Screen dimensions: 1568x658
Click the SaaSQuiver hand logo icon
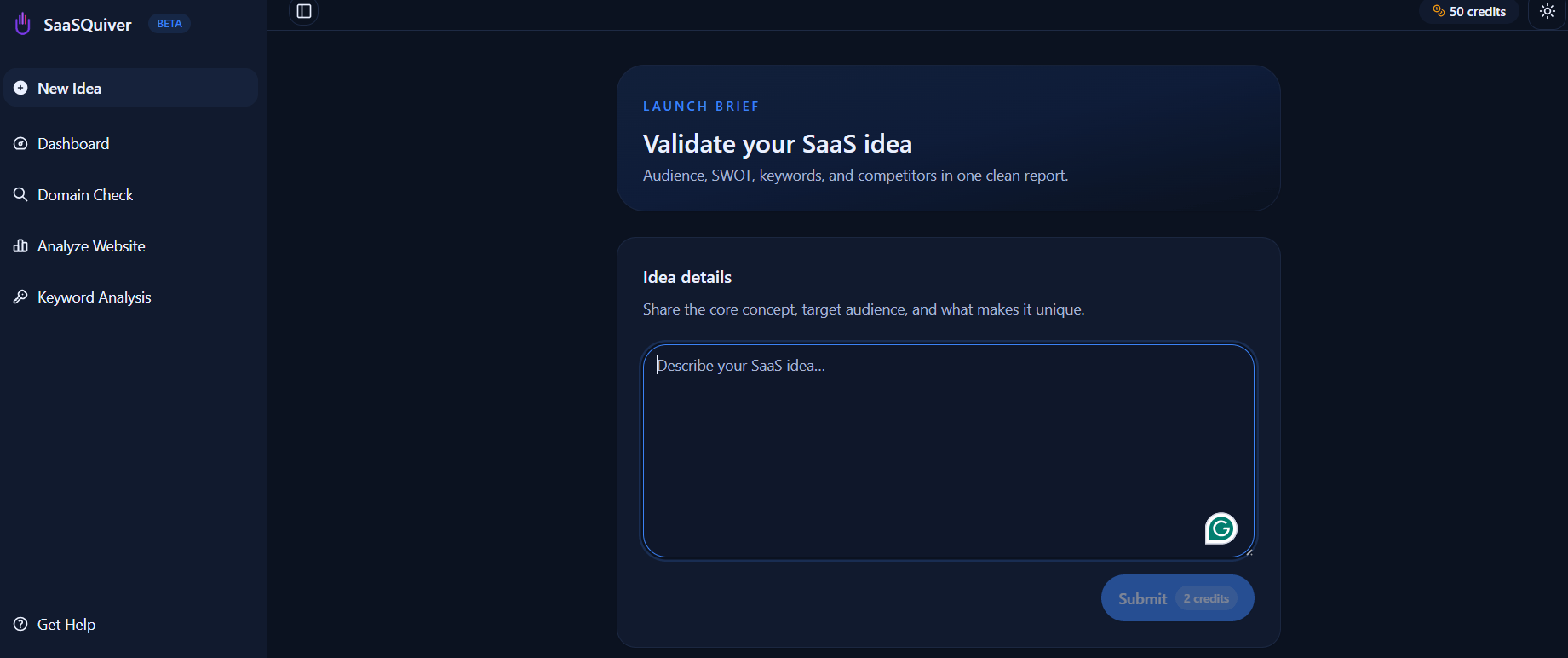pyautogui.click(x=23, y=24)
